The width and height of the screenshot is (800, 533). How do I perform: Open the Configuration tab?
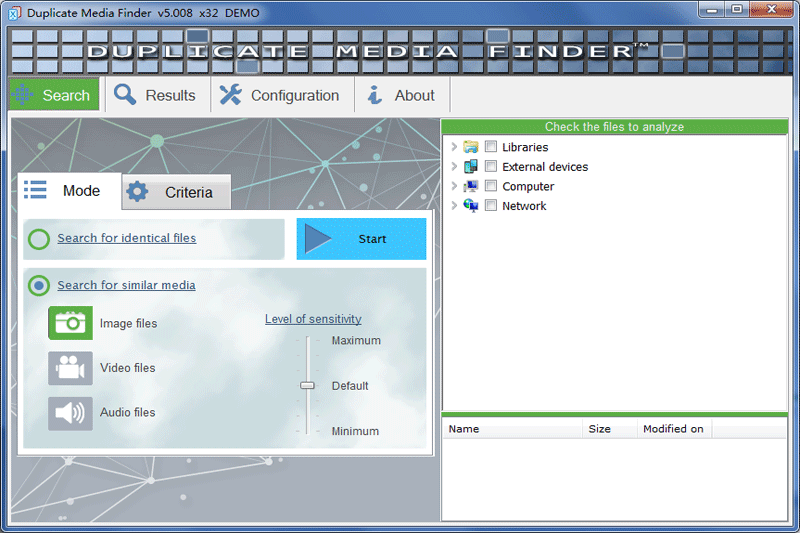point(283,95)
